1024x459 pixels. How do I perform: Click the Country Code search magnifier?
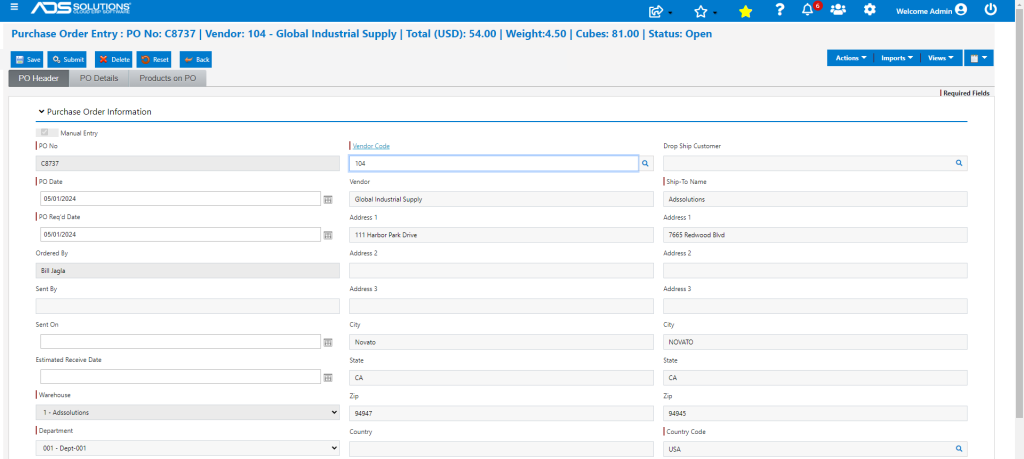point(959,449)
